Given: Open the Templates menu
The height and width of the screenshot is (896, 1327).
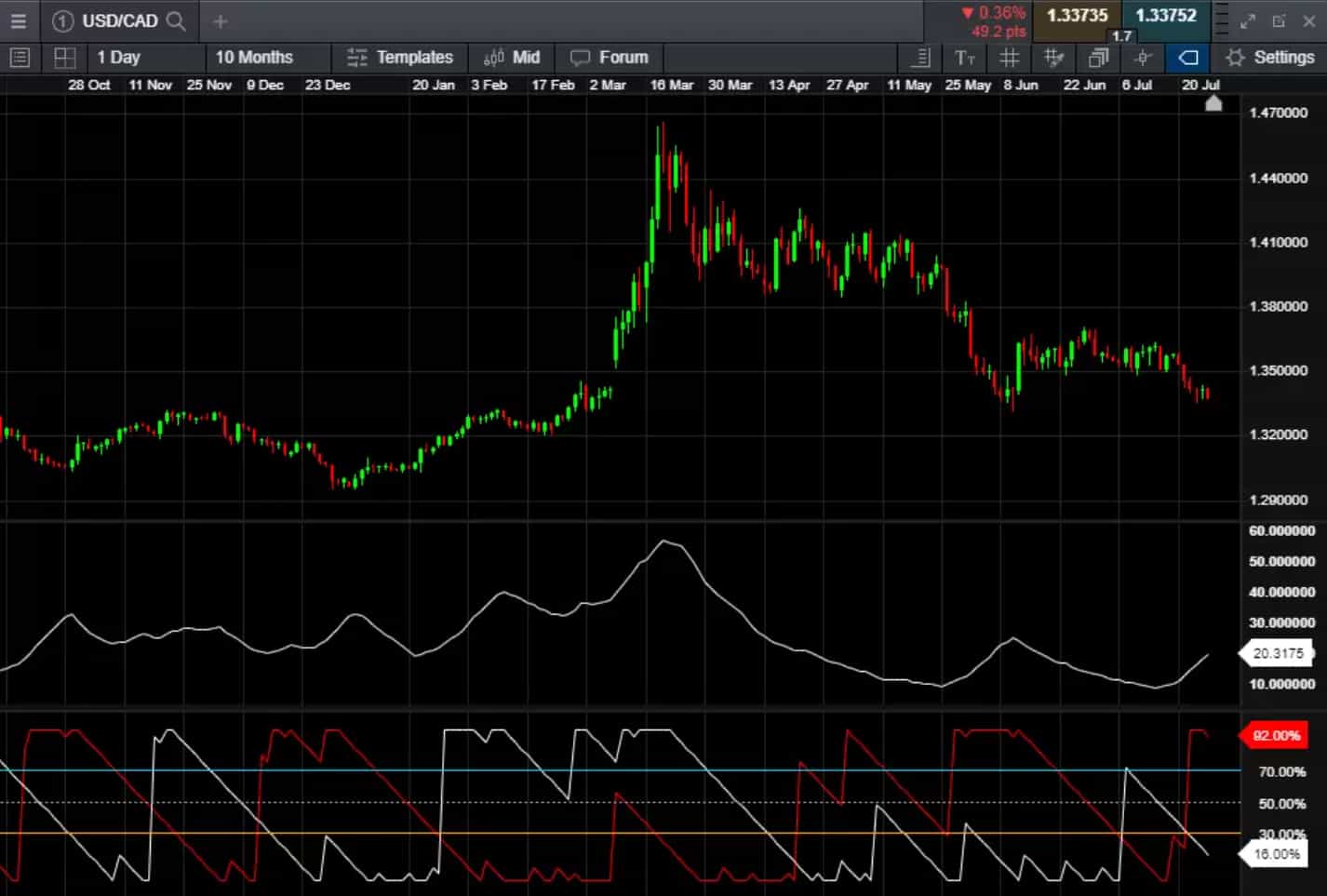Looking at the screenshot, I should coord(400,58).
